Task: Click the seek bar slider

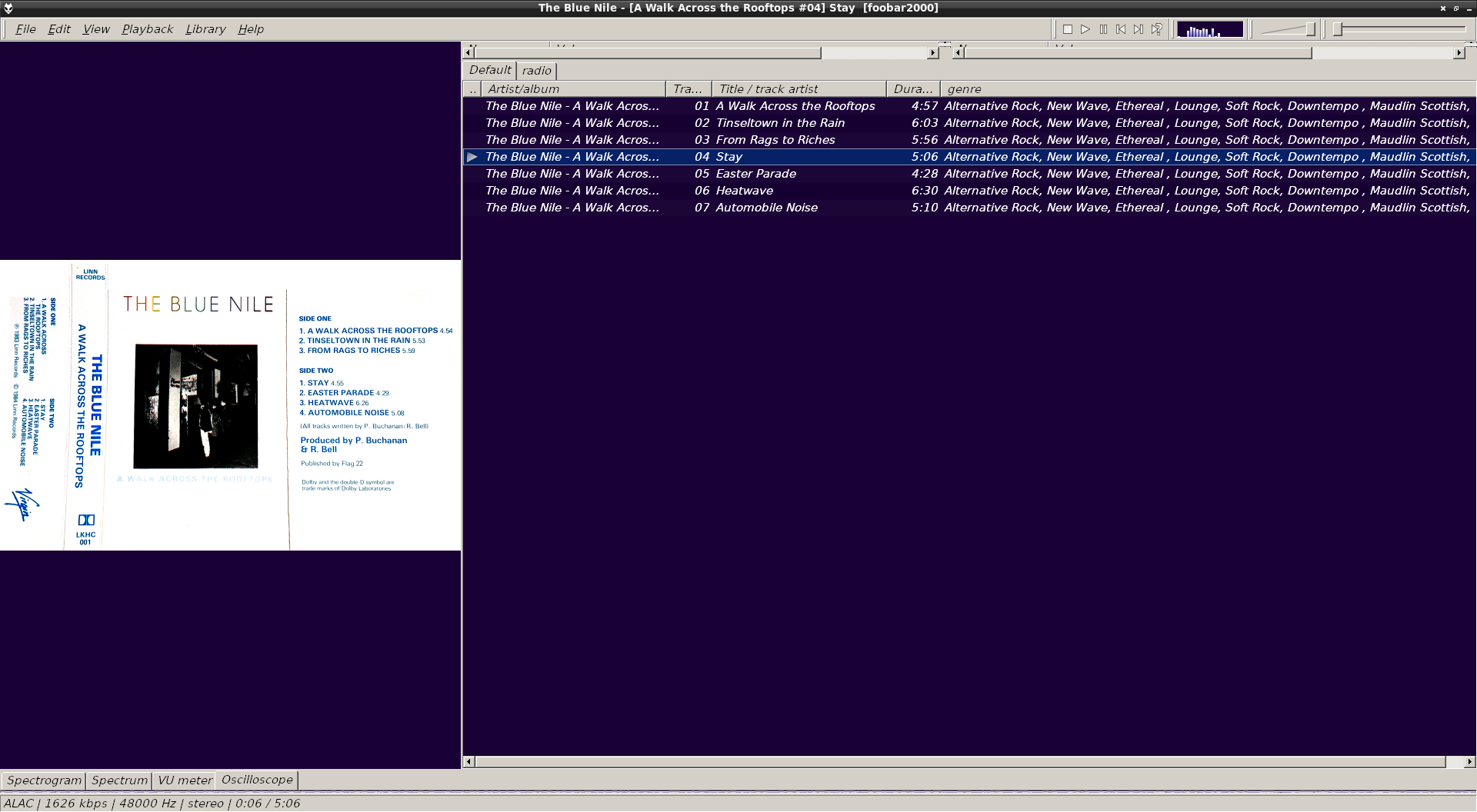Action: 1401,29
